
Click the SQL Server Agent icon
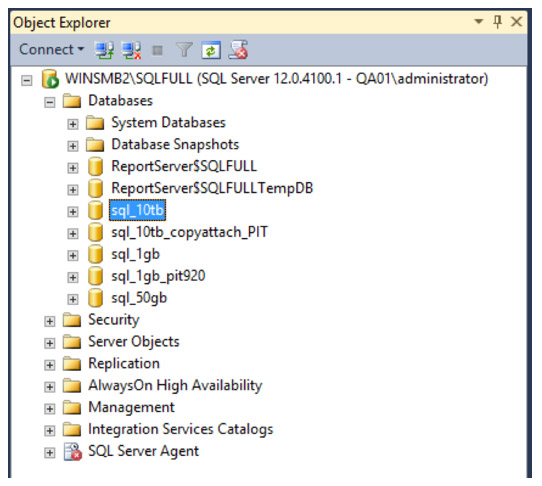73,452
